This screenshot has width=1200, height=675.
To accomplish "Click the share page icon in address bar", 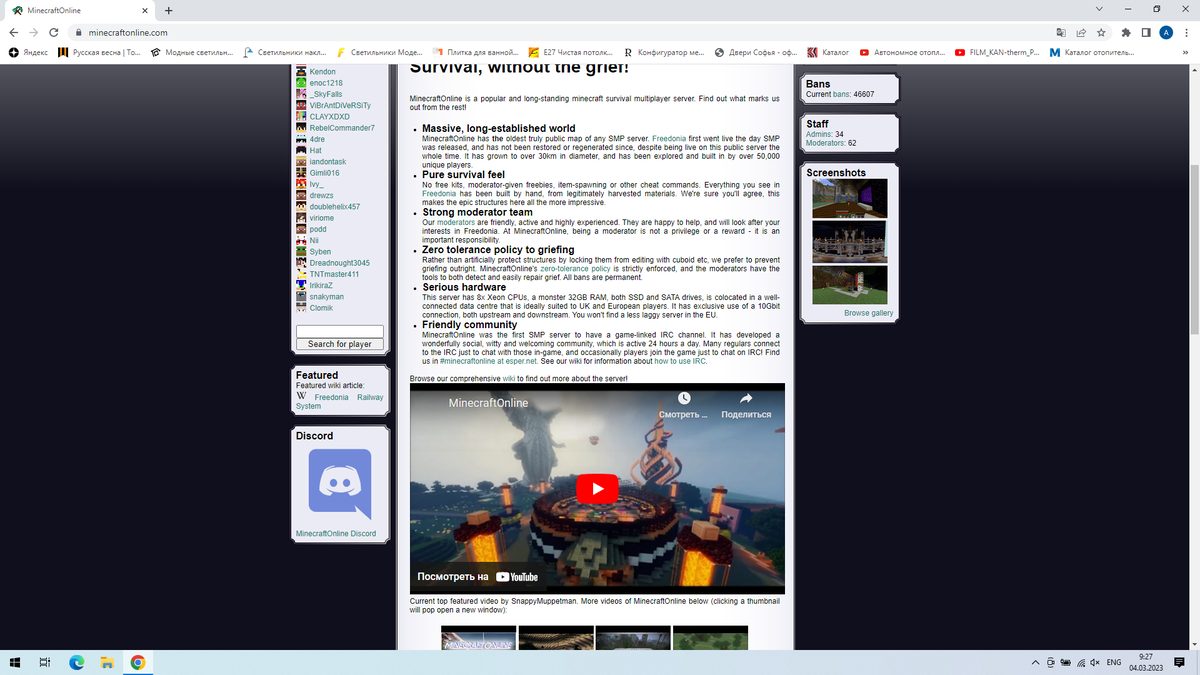I will coord(1081,32).
